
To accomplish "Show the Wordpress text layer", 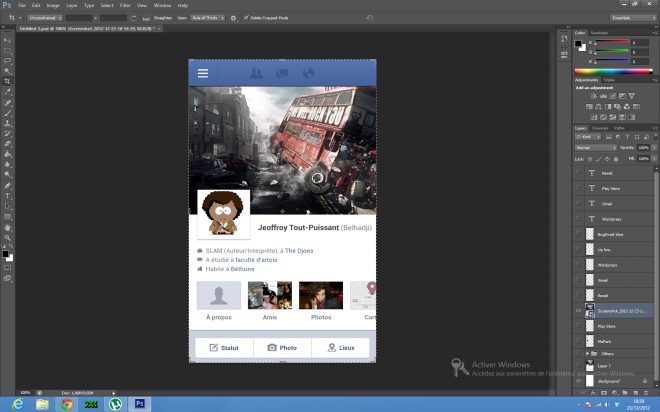I will point(578,219).
